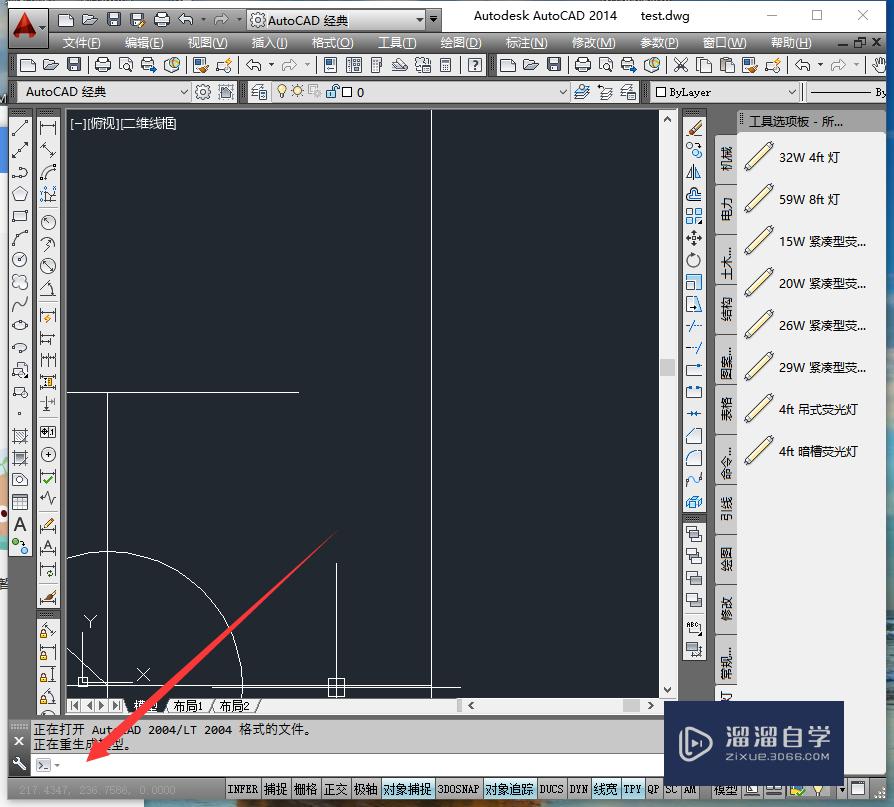
Task: Switch to the 布局1 layout tab
Action: (x=188, y=705)
